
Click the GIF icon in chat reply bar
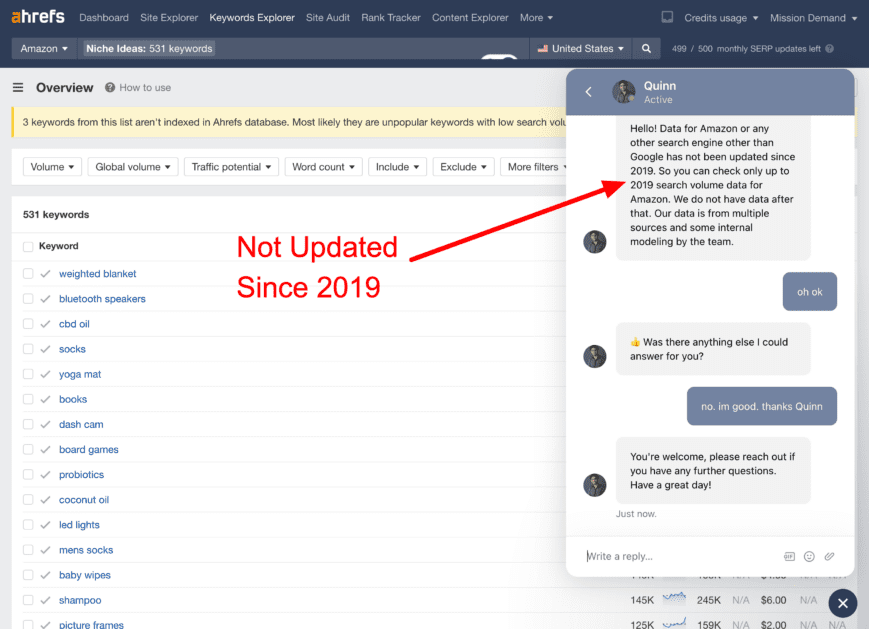[789, 556]
